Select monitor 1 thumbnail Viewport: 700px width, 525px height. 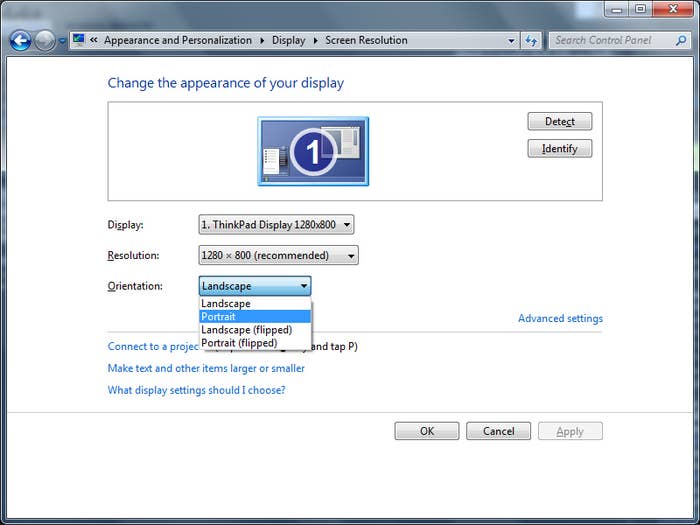pos(313,151)
